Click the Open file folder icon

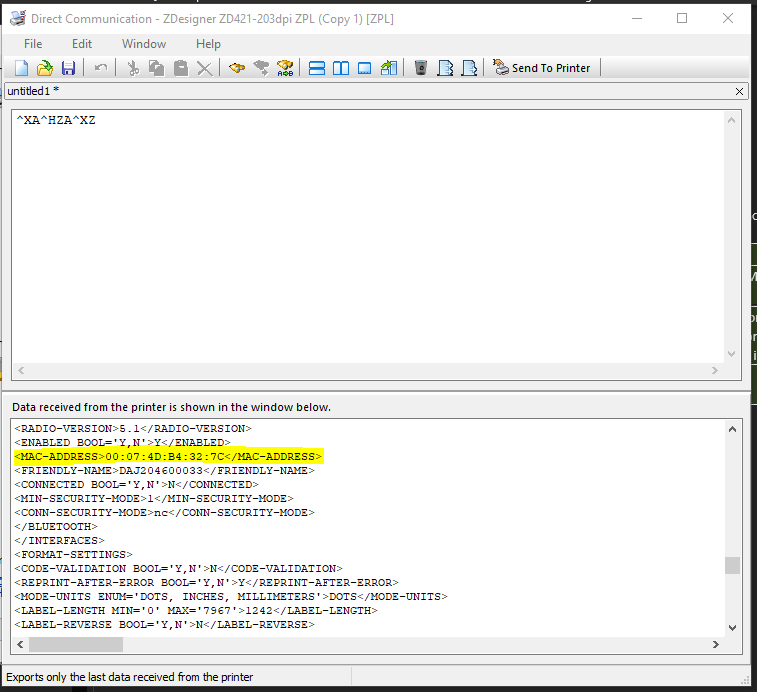click(x=45, y=68)
